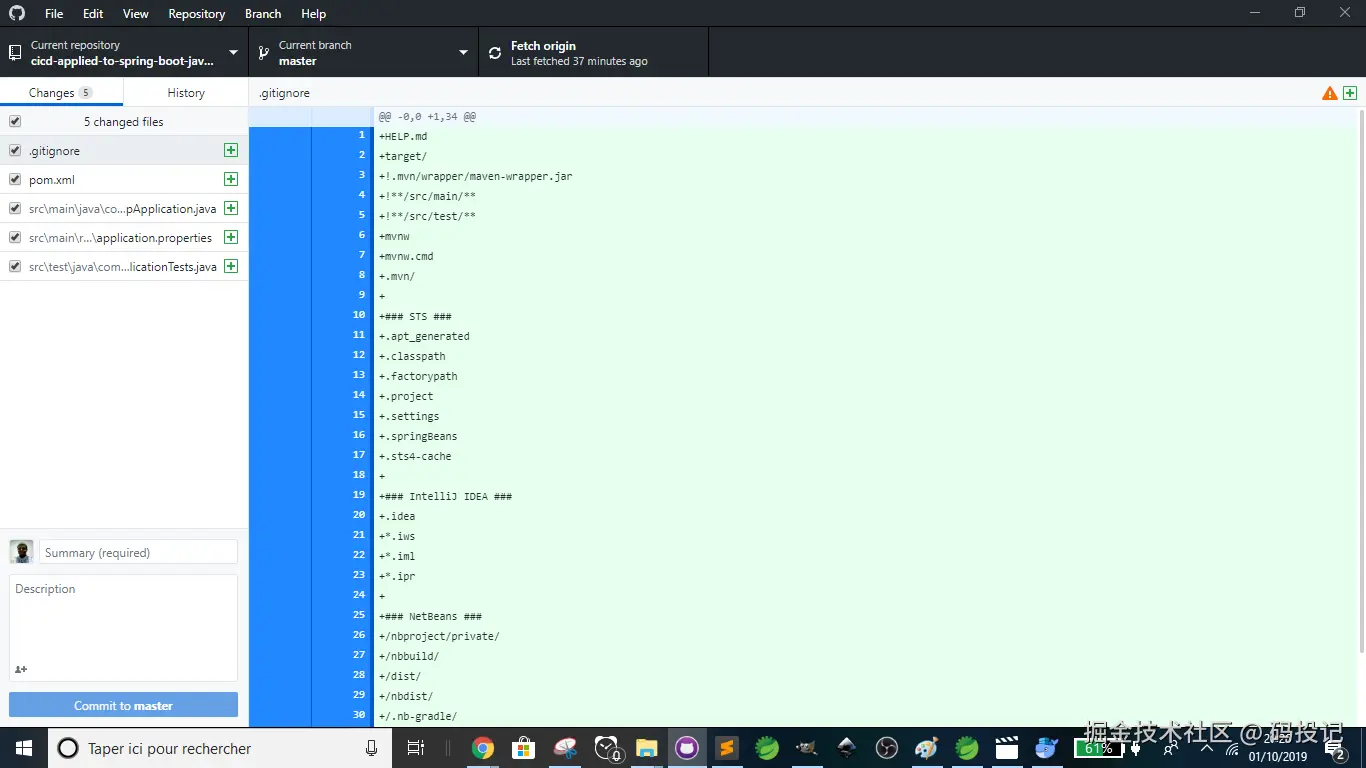Click the GitHub logo in title bar

pos(17,13)
